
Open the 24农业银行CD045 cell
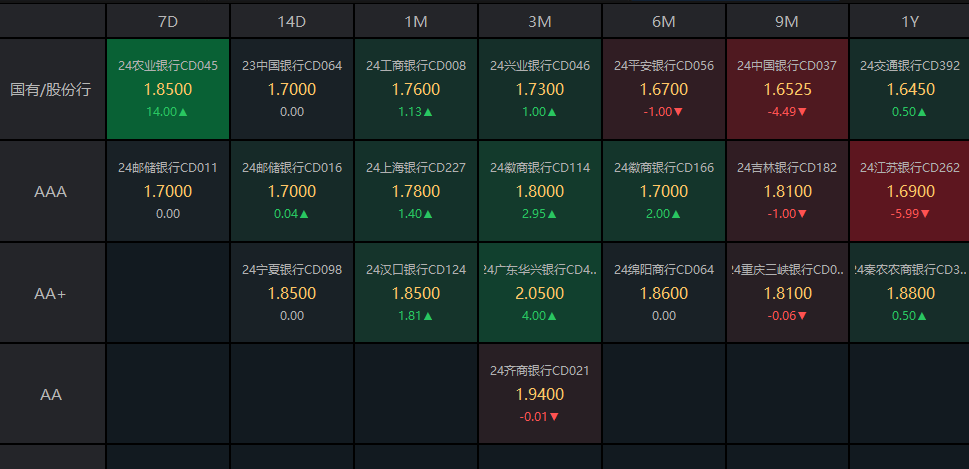pos(167,89)
